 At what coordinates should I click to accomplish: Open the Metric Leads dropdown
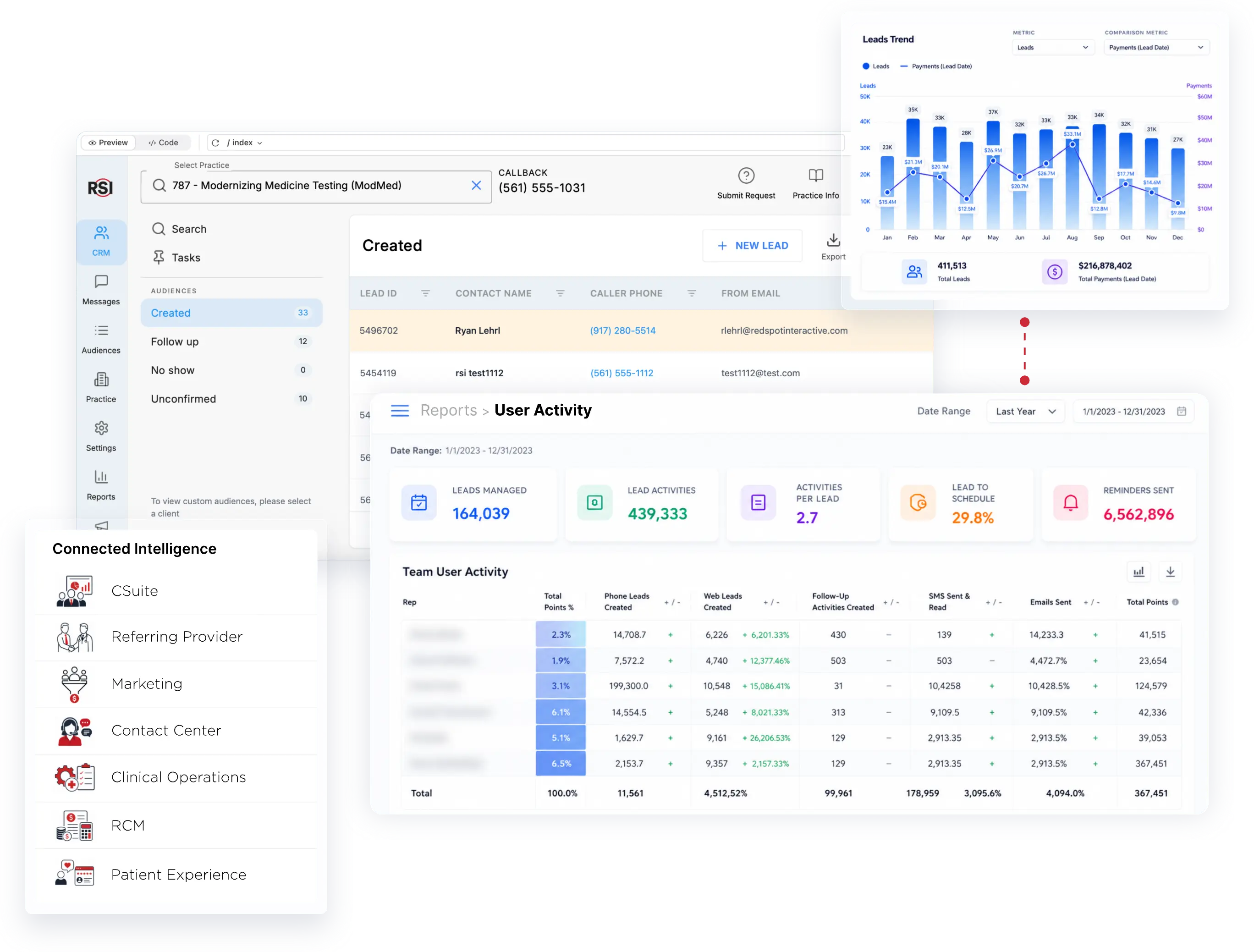coord(1053,48)
